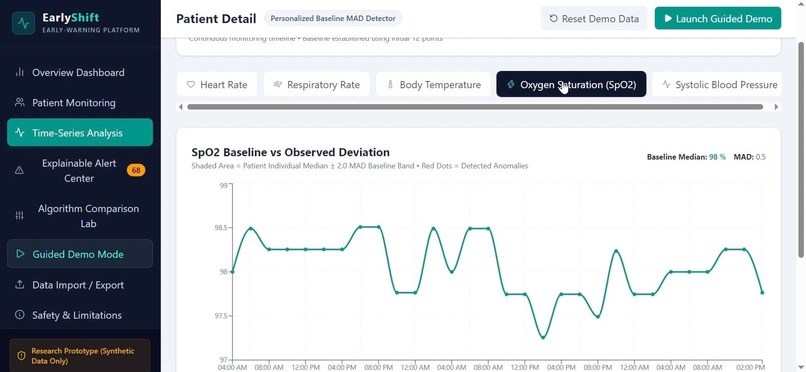Click the Patient Detail heading
This screenshot has height=372, width=806.
pyautogui.click(x=216, y=19)
